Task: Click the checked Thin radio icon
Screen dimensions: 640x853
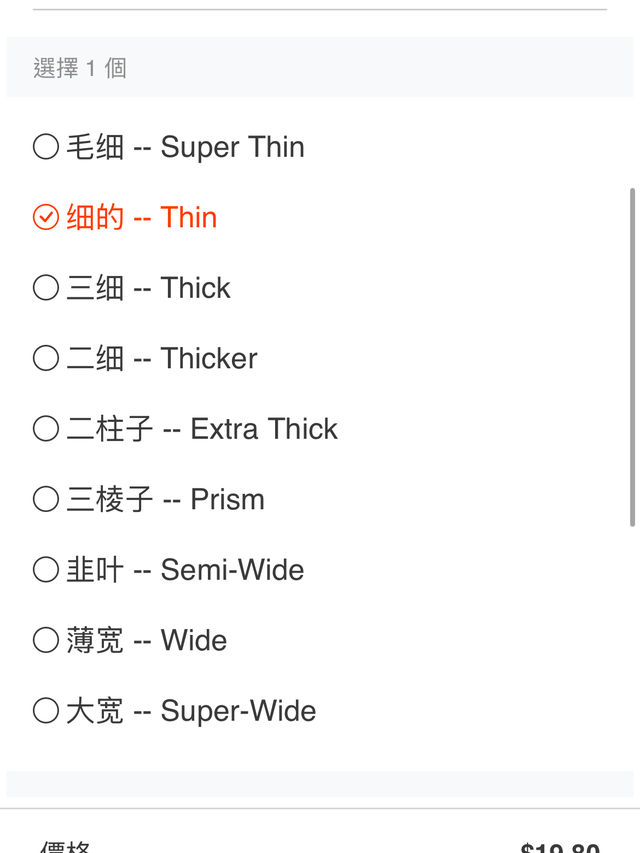Action: [x=46, y=217]
